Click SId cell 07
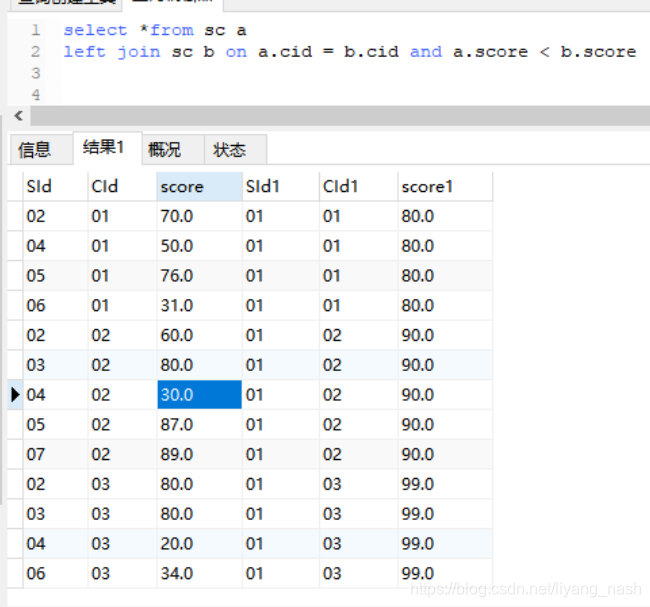The height and width of the screenshot is (607, 650). coord(56,454)
